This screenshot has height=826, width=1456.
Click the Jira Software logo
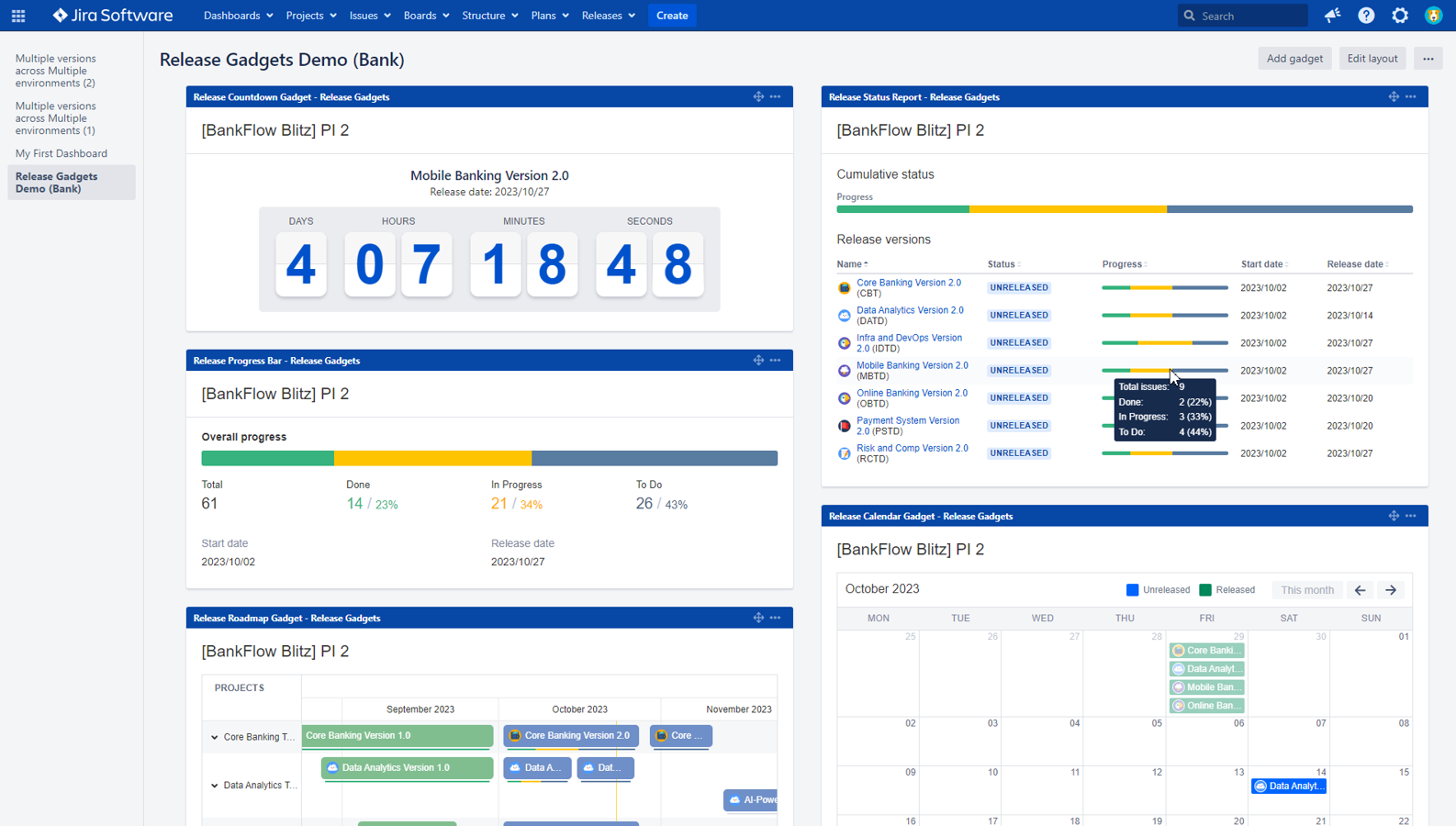(x=112, y=16)
